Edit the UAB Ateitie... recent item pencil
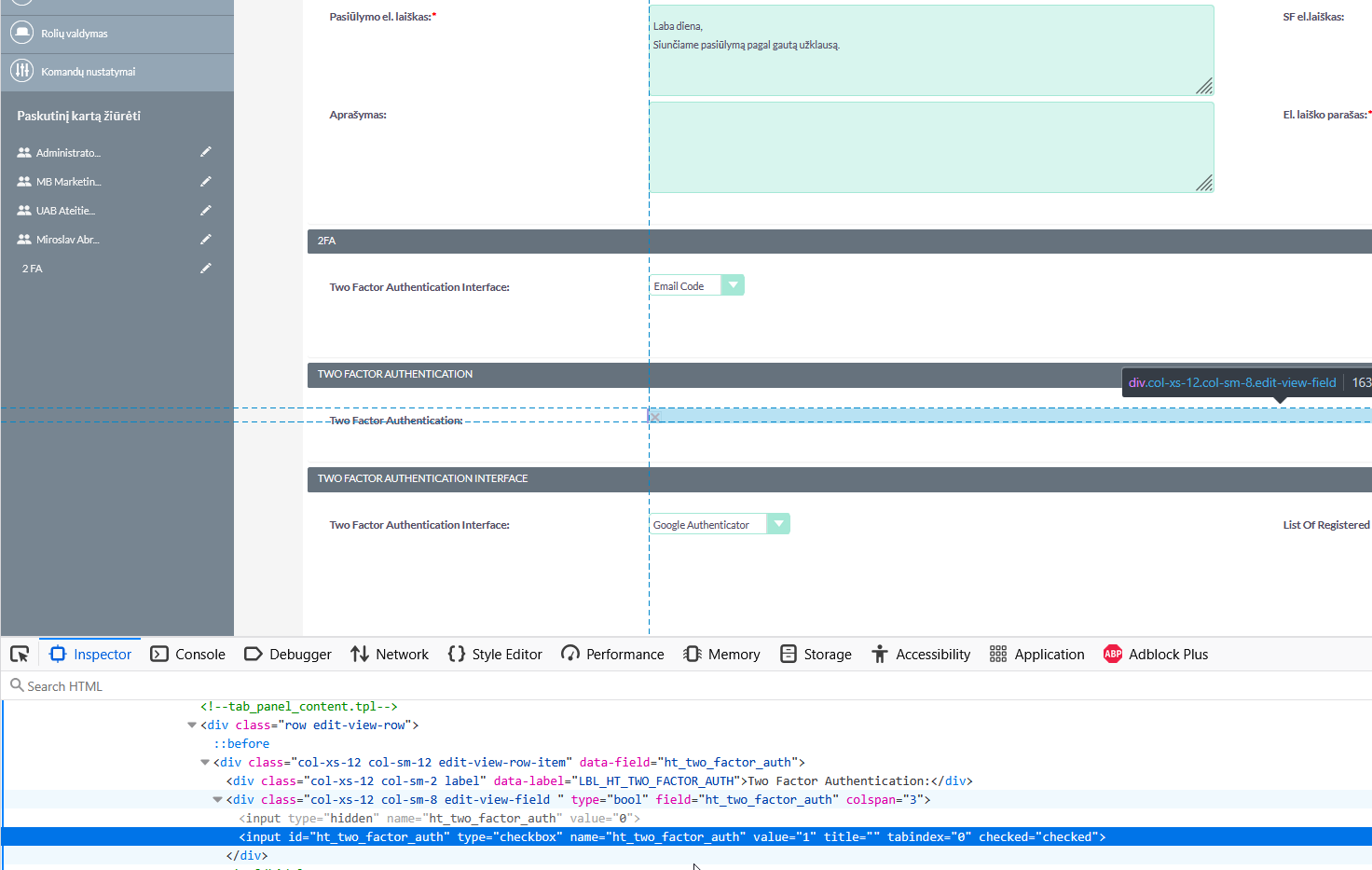The height and width of the screenshot is (870, 1372). pyautogui.click(x=206, y=210)
